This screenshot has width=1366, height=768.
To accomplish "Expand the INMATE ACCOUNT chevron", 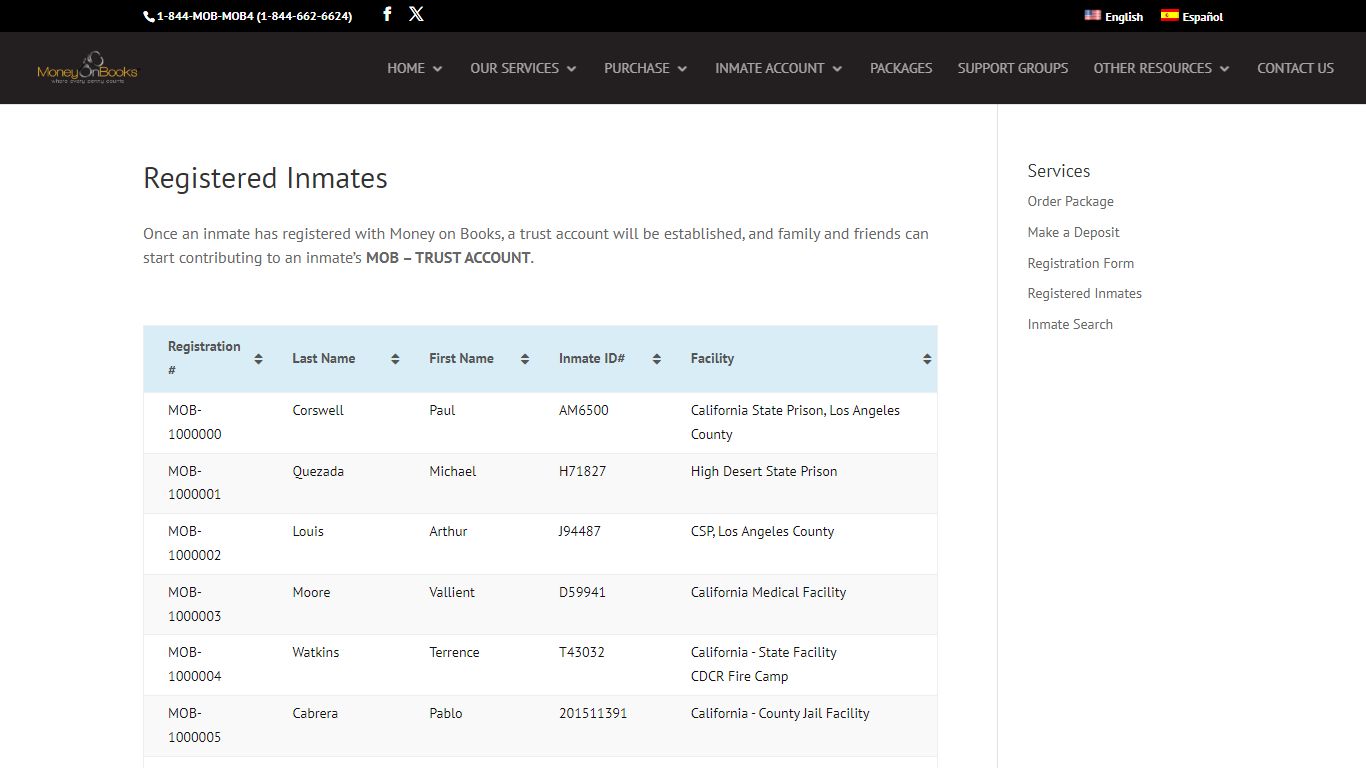I will (x=837, y=69).
